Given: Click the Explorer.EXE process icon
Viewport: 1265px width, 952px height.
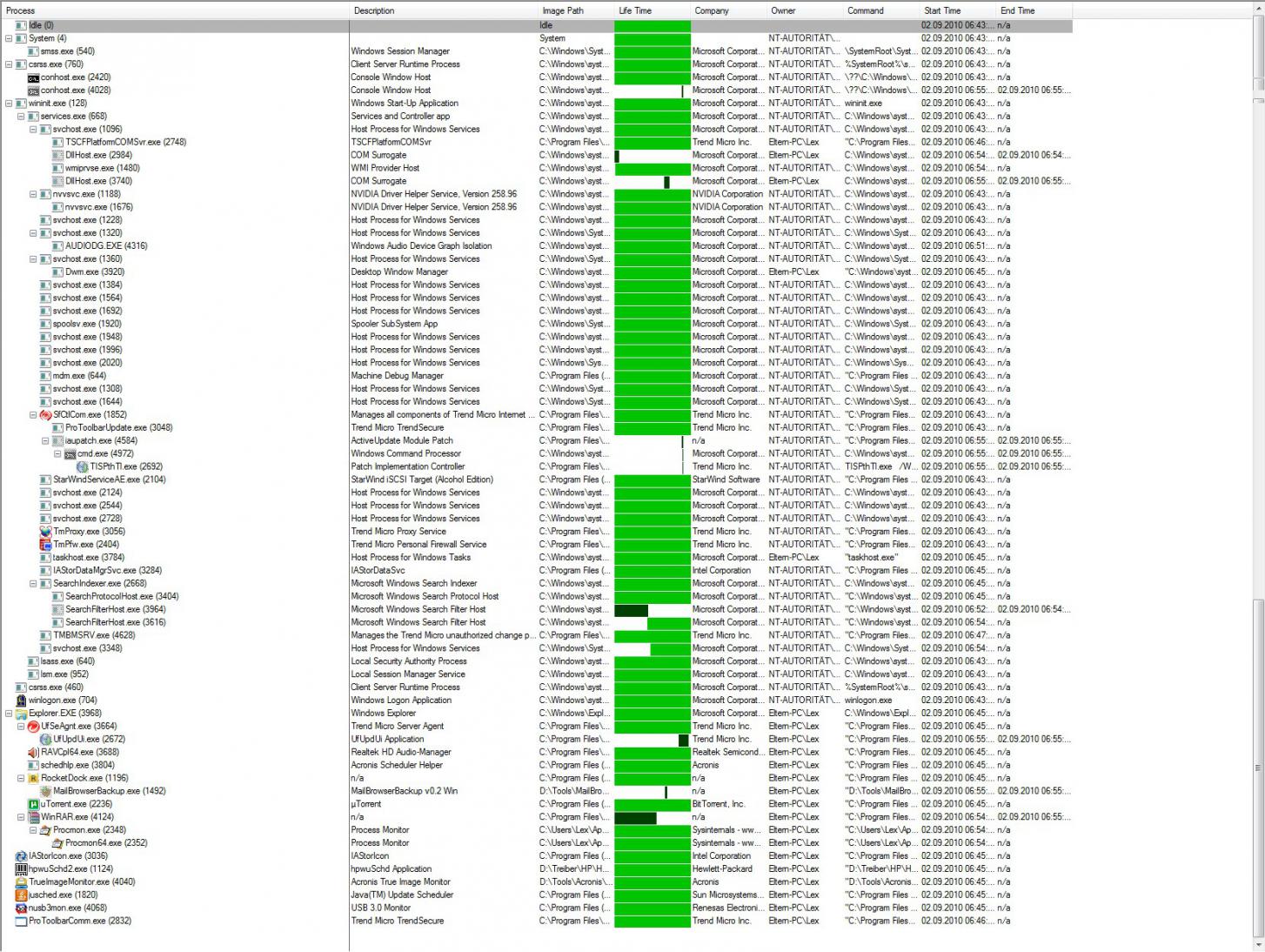Looking at the screenshot, I should [21, 714].
